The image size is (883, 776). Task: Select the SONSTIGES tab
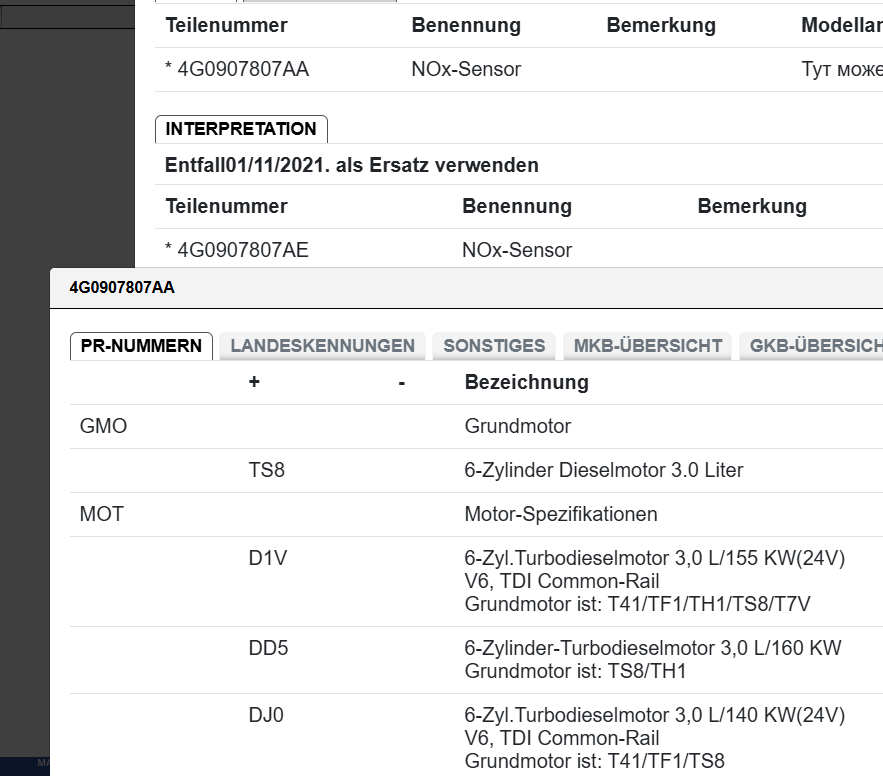494,346
